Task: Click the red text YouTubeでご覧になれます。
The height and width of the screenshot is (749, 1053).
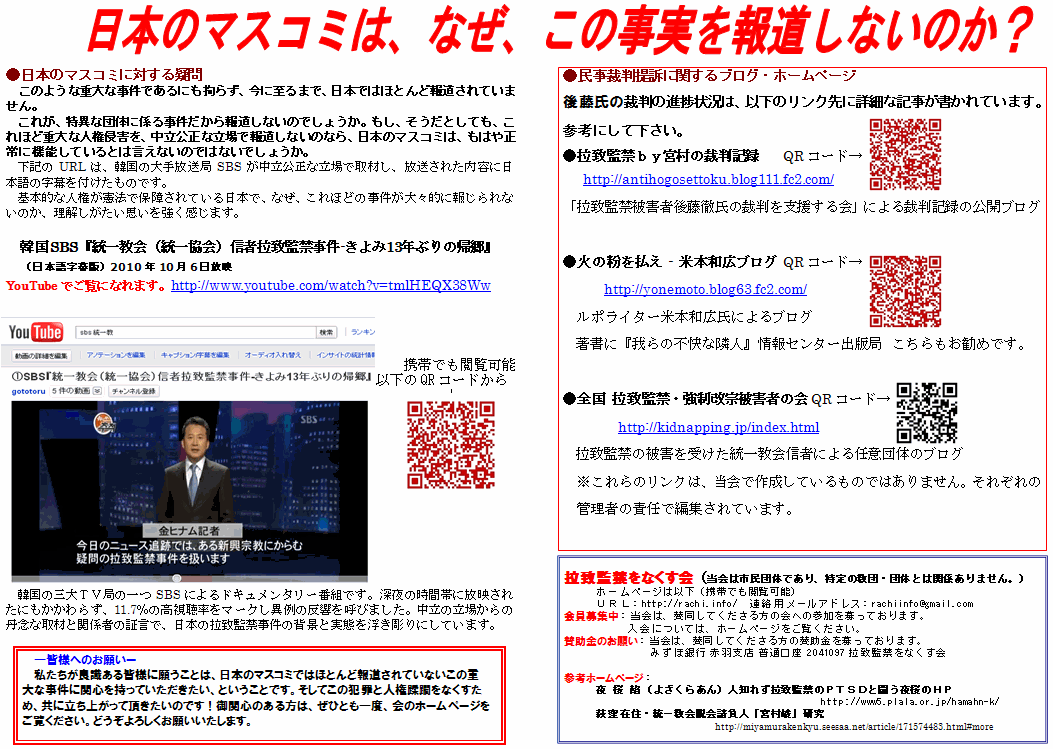Action: tap(87, 285)
